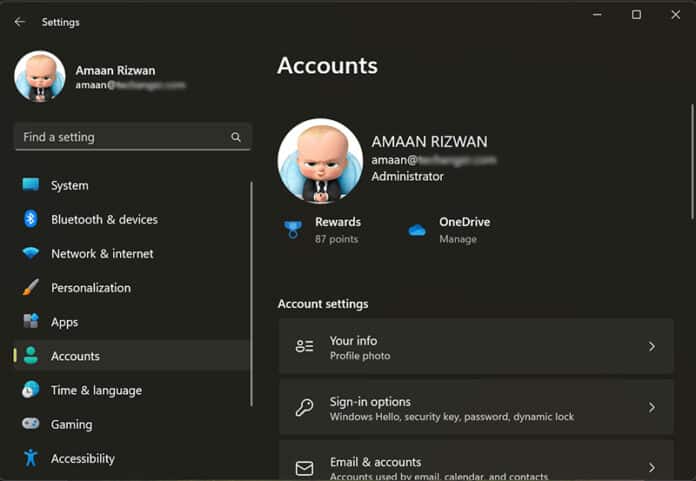
Task: Expand the Email & accounts chevron
Action: [x=652, y=467]
